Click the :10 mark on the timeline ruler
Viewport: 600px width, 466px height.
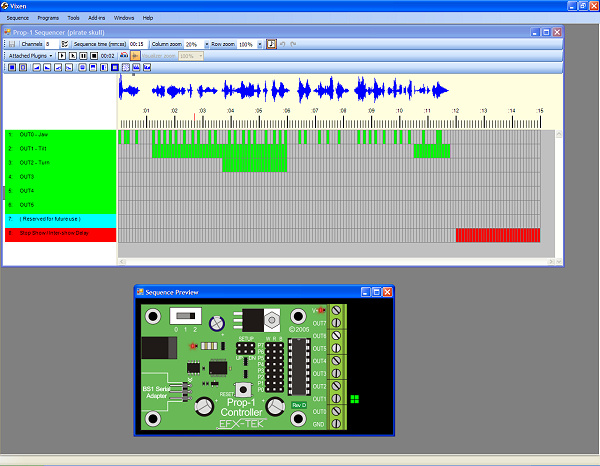(x=399, y=111)
